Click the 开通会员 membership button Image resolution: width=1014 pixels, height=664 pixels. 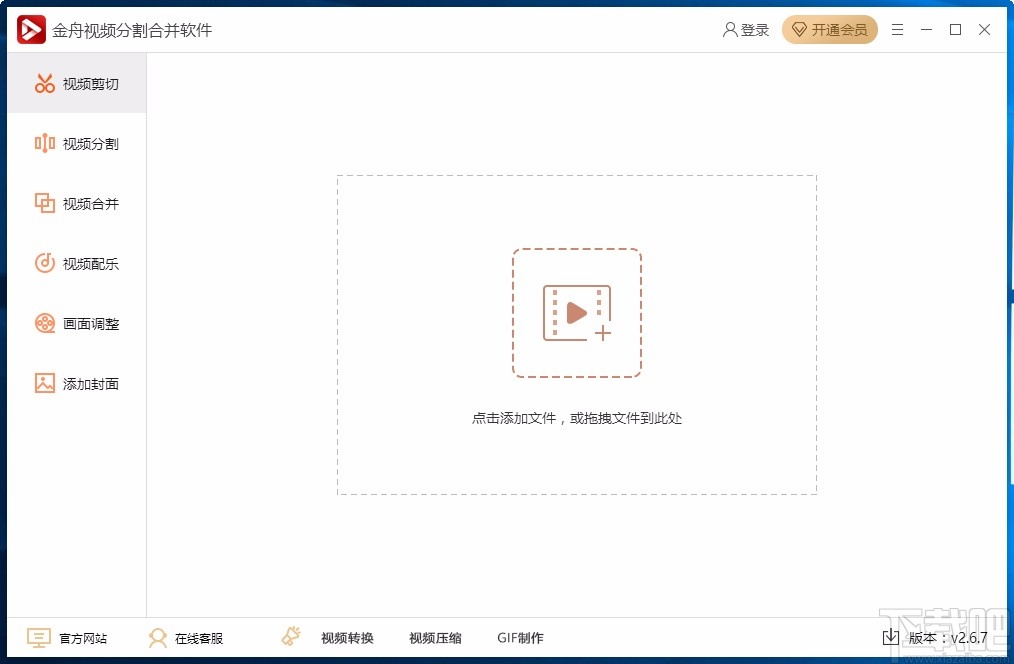[x=830, y=30]
